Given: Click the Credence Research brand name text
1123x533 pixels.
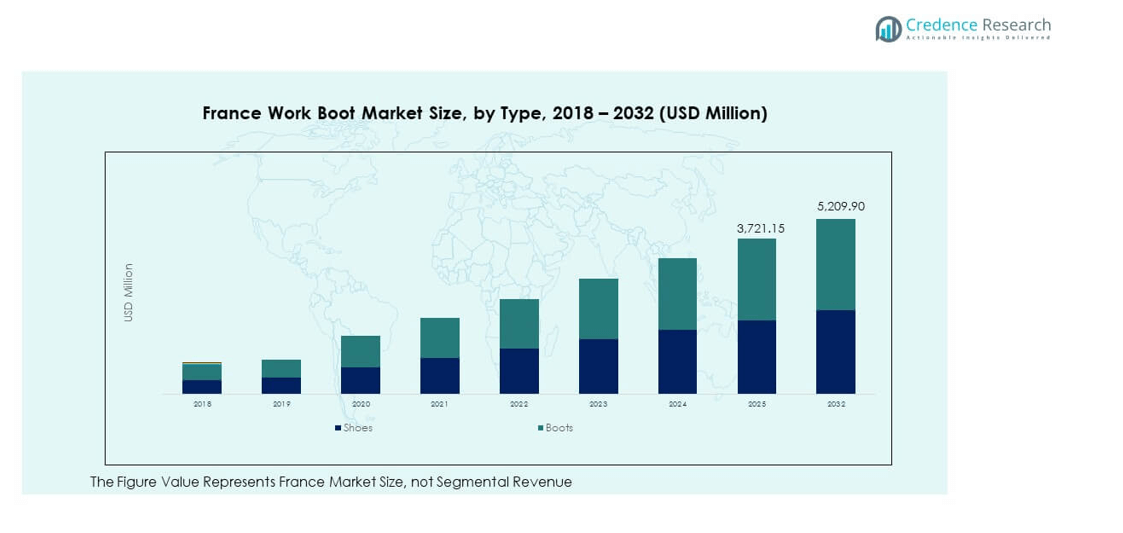Looking at the screenshot, I should 978,25.
